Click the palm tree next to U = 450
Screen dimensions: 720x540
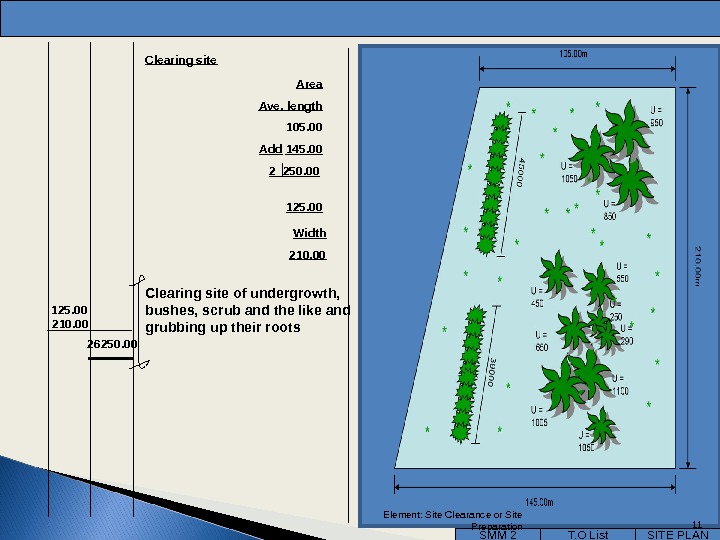point(557,273)
